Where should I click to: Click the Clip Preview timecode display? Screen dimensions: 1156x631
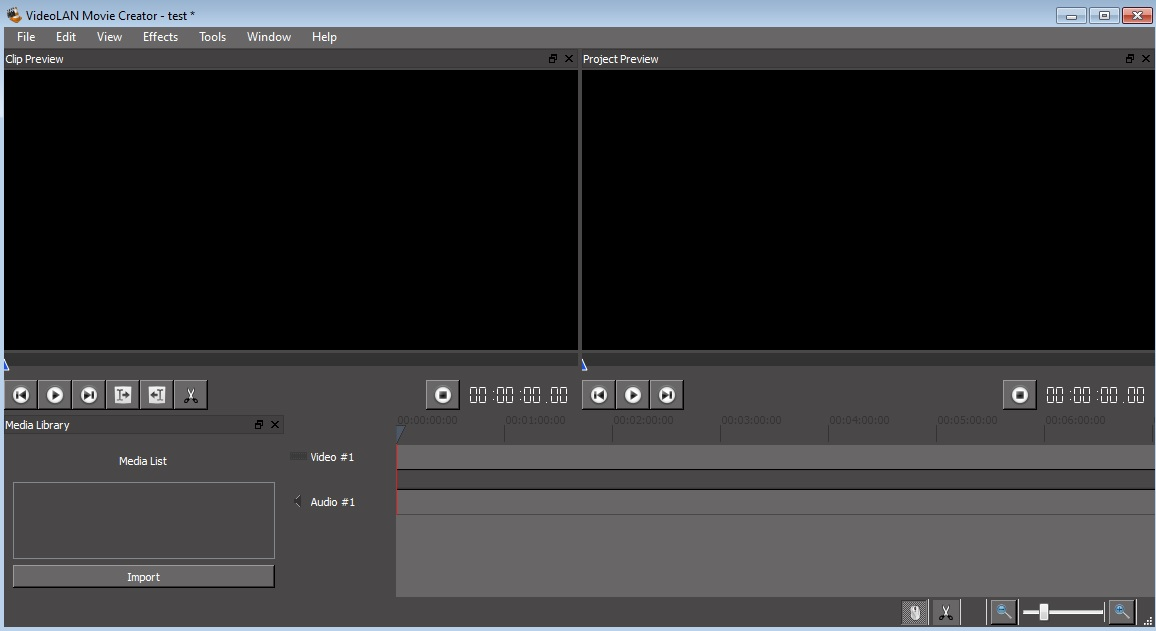point(518,395)
